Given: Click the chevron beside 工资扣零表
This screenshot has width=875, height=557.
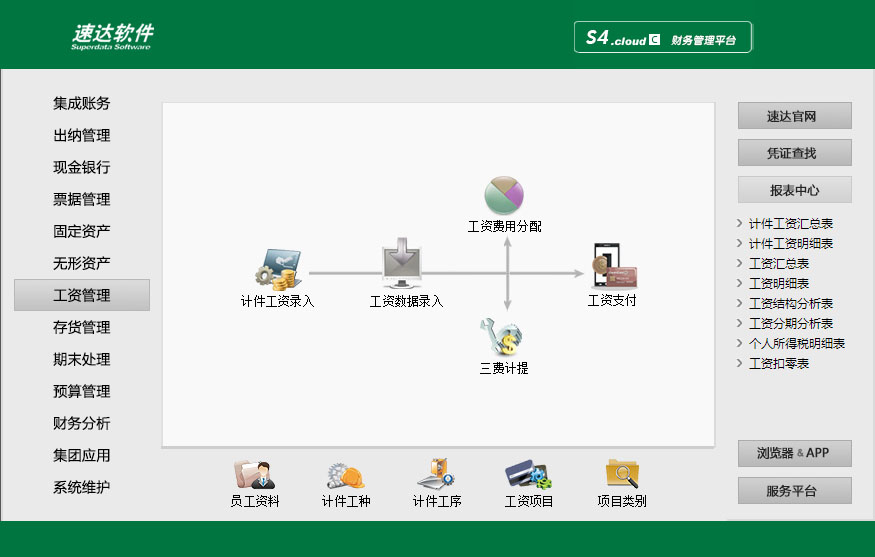Looking at the screenshot, I should [739, 363].
